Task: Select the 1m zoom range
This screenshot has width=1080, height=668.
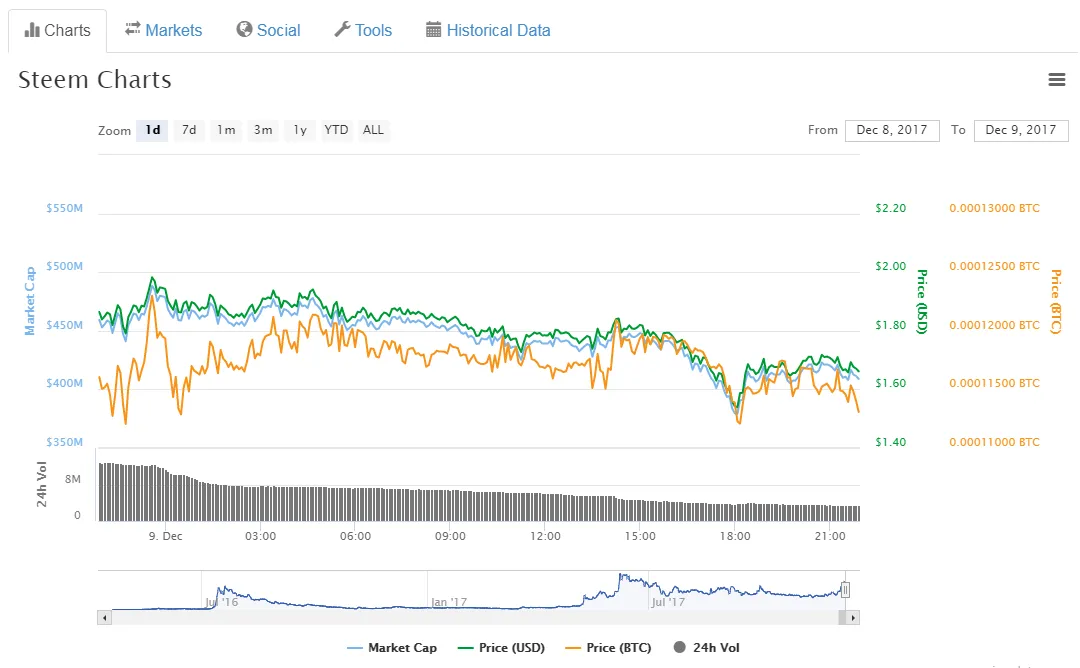Action: pos(226,130)
